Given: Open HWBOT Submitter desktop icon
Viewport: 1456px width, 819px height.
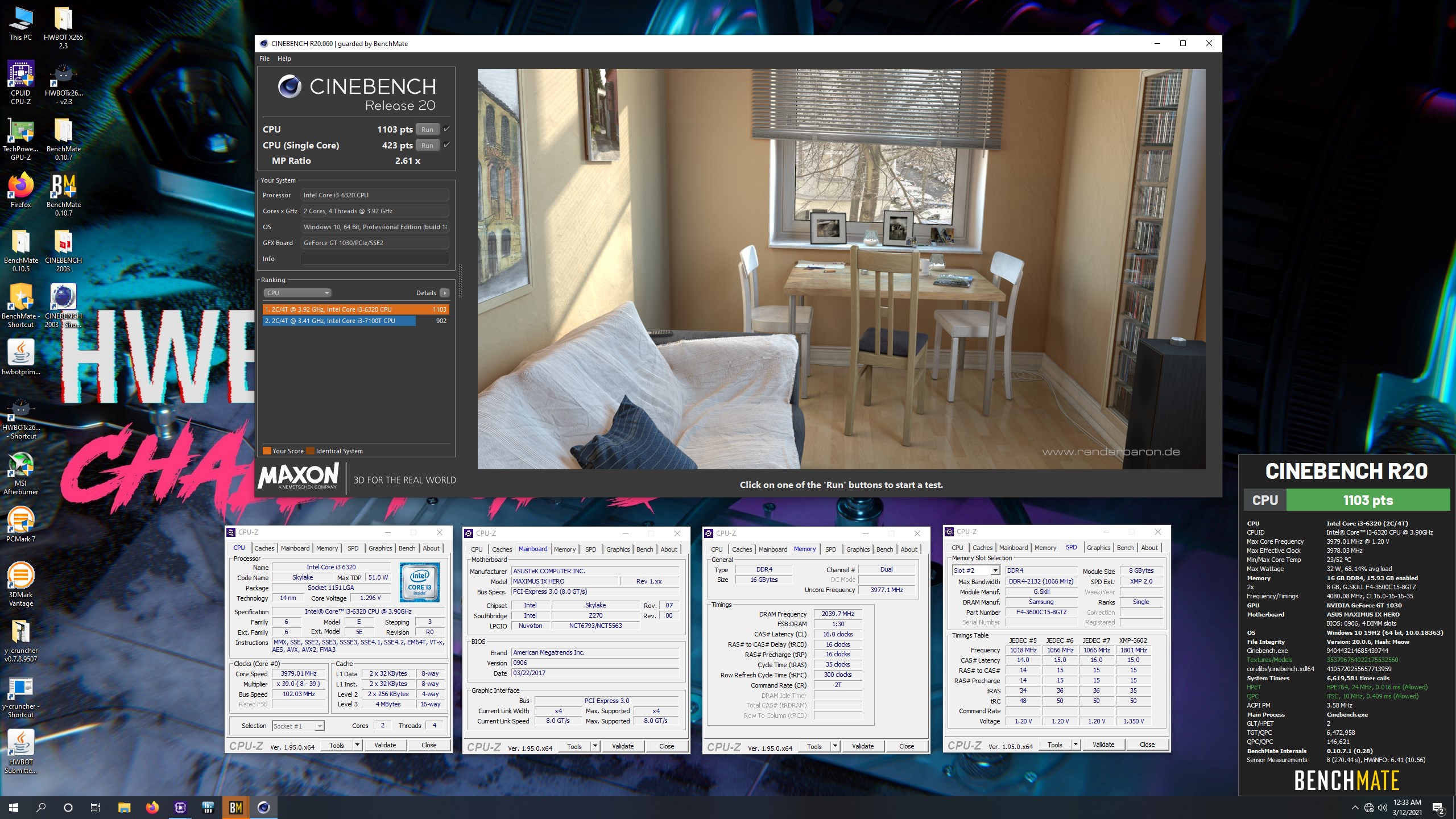Looking at the screenshot, I should coord(20,751).
